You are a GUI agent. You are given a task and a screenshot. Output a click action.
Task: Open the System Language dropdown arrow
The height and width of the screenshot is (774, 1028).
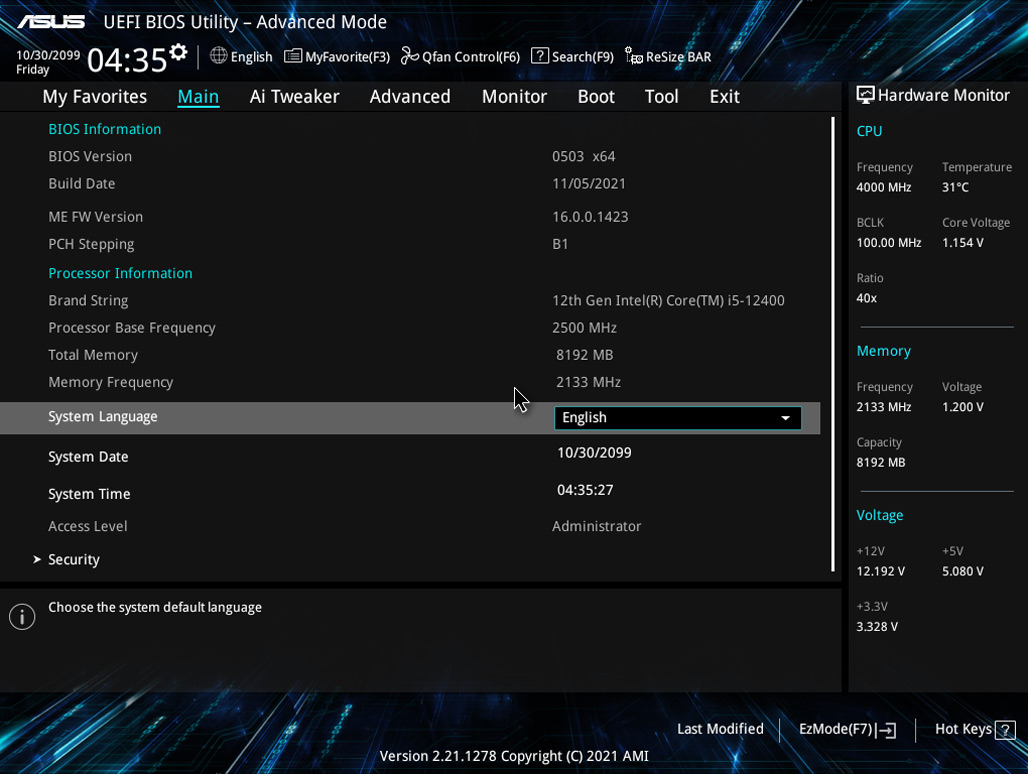coord(785,418)
